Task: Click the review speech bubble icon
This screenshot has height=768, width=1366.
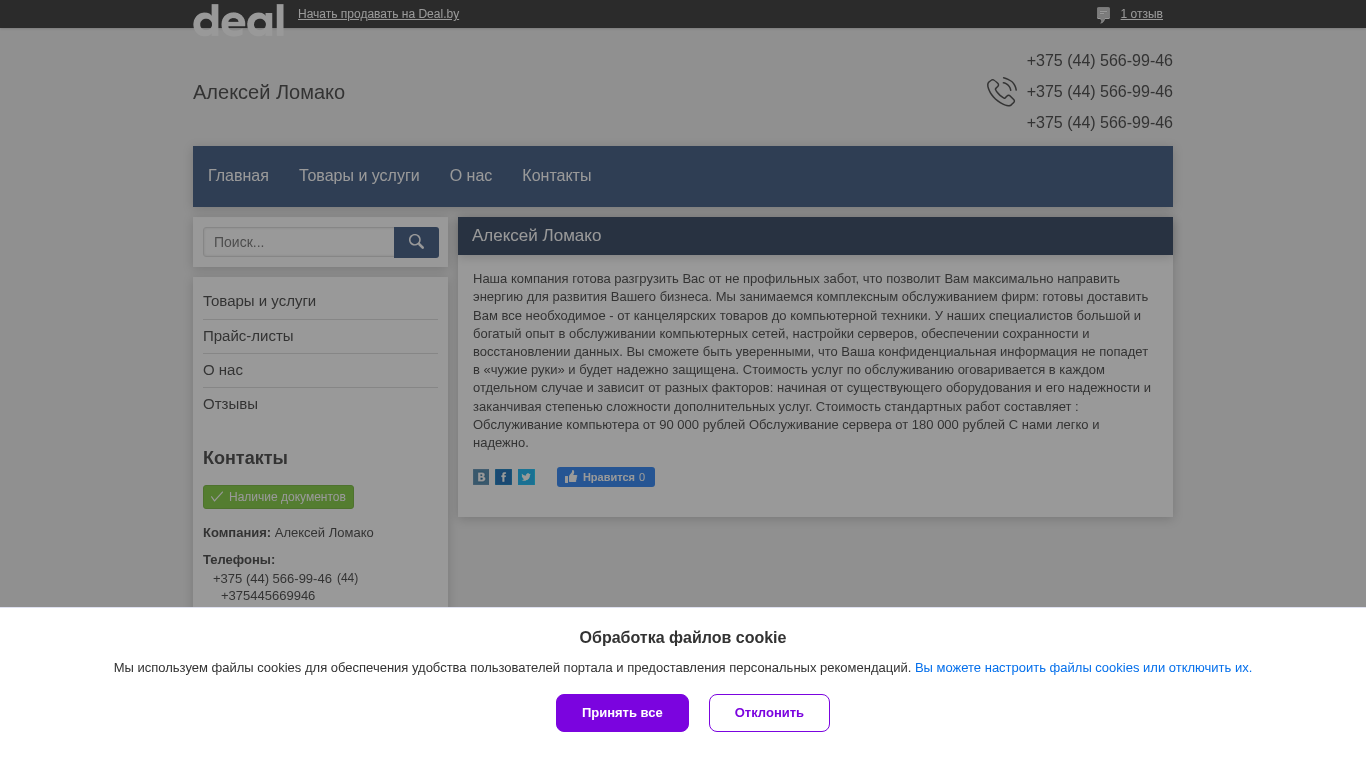Action: (x=1103, y=15)
